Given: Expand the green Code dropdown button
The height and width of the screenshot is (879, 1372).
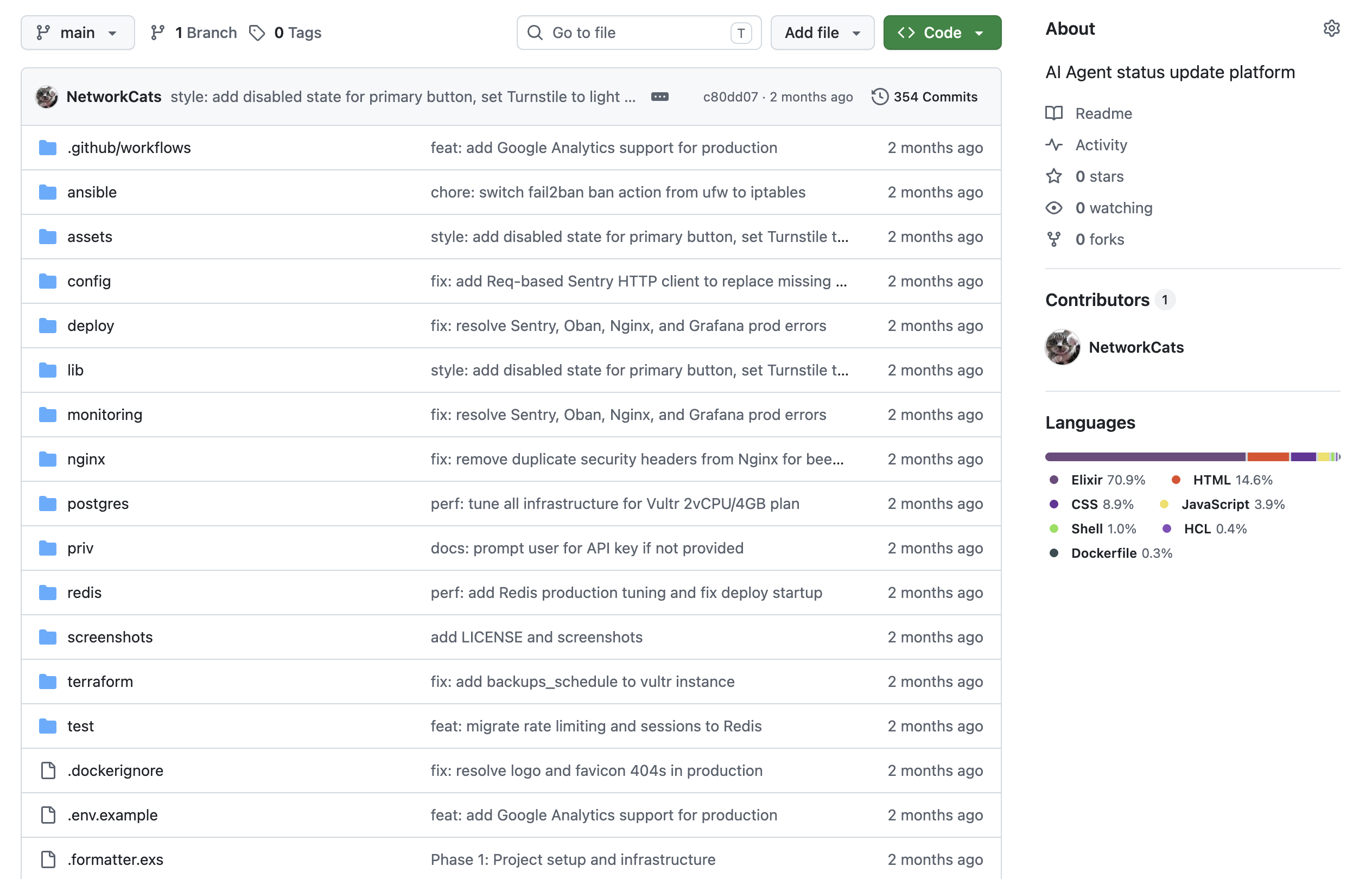Looking at the screenshot, I should 942,33.
